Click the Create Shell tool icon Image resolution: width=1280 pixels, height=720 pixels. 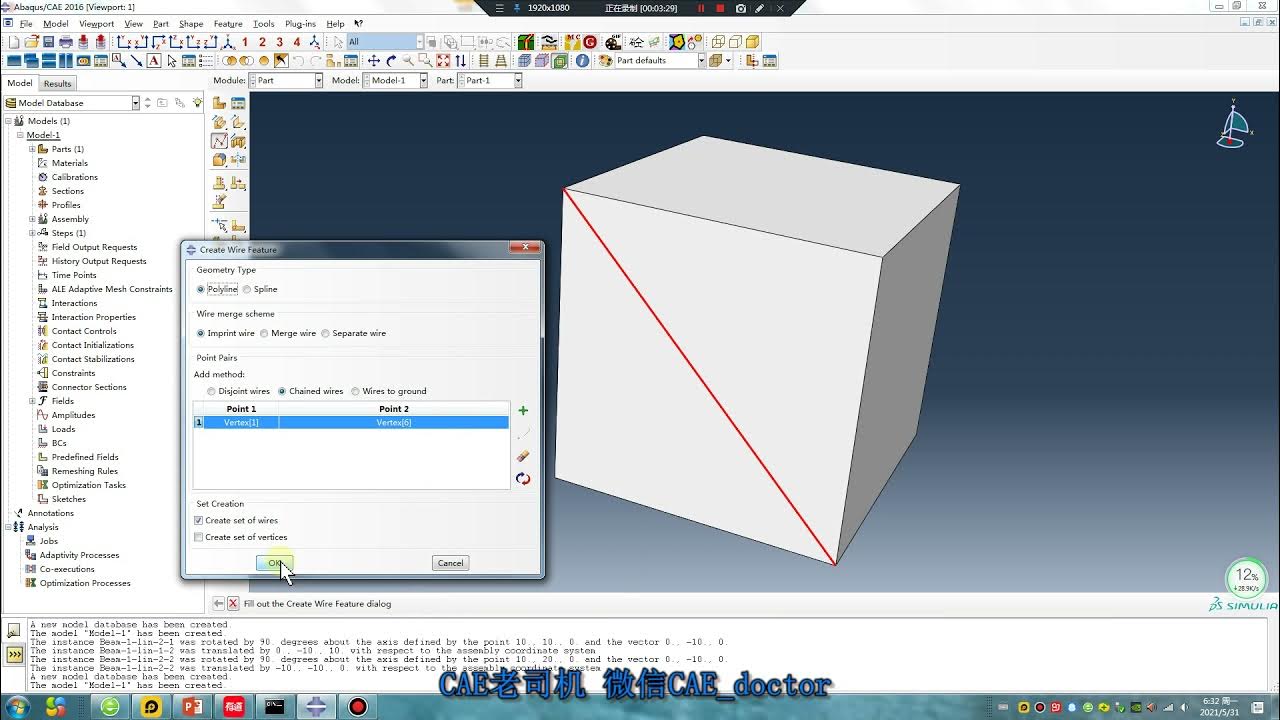point(238,122)
